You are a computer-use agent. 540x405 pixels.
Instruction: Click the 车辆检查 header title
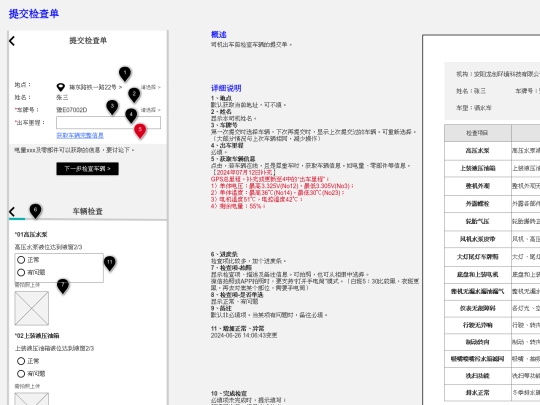click(x=87, y=211)
